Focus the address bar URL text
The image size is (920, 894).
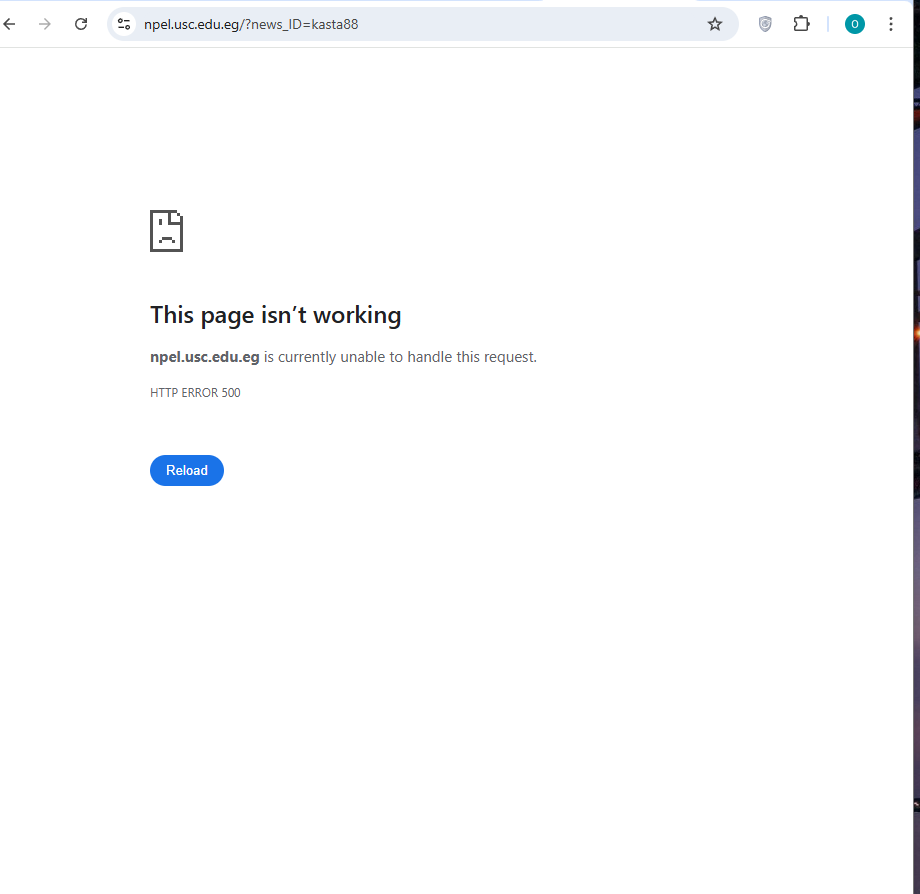251,24
